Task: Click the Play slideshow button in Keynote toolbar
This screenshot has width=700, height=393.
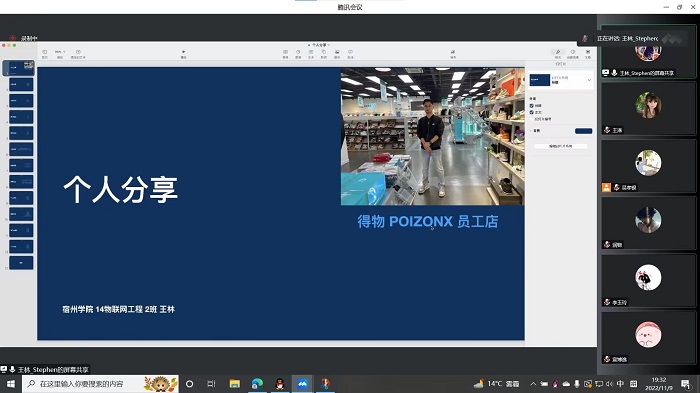Action: coord(183,54)
